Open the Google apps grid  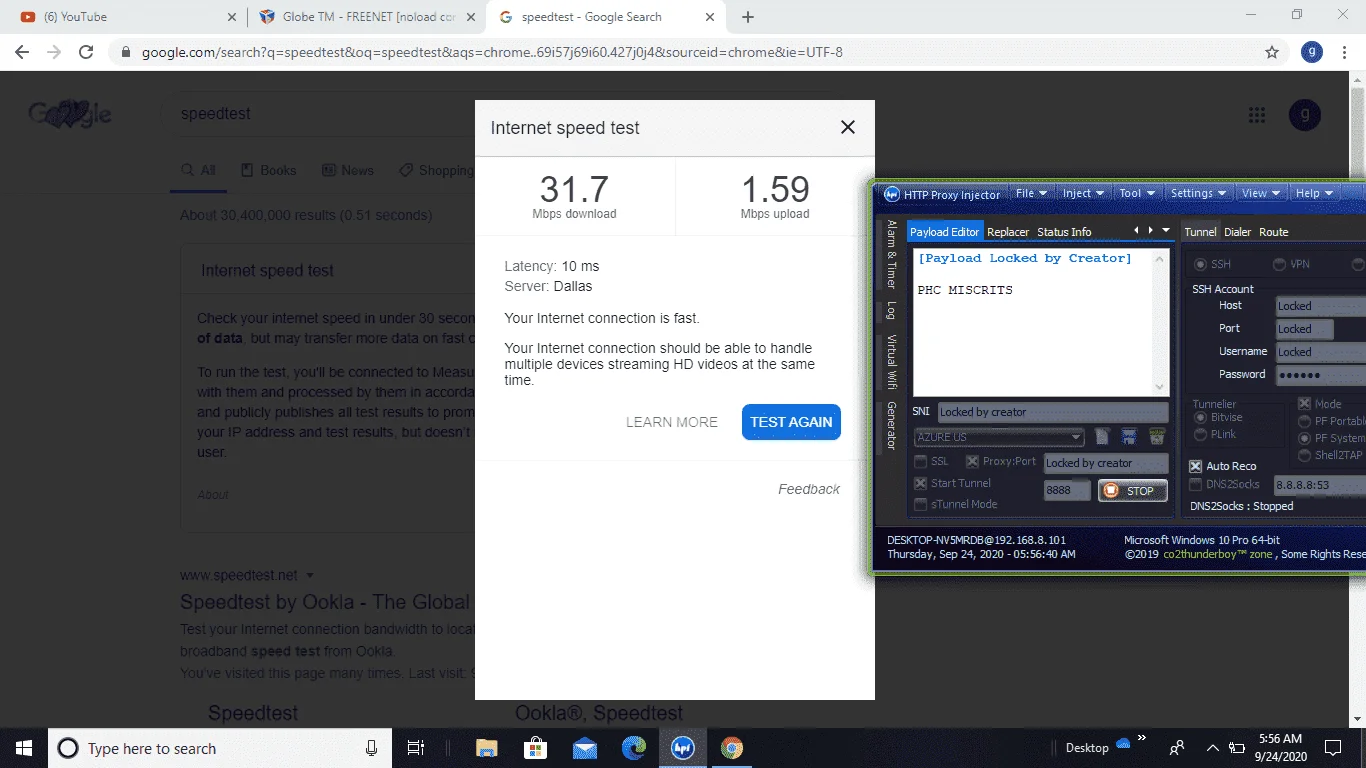[1257, 115]
